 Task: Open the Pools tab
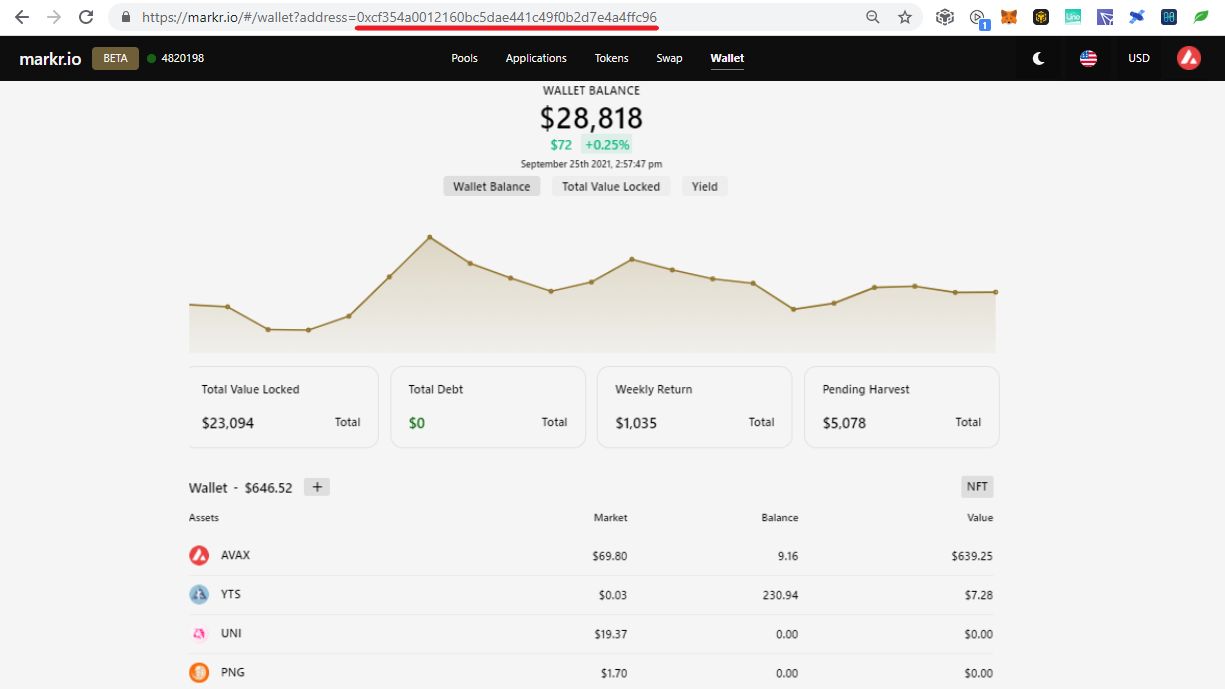(x=464, y=58)
